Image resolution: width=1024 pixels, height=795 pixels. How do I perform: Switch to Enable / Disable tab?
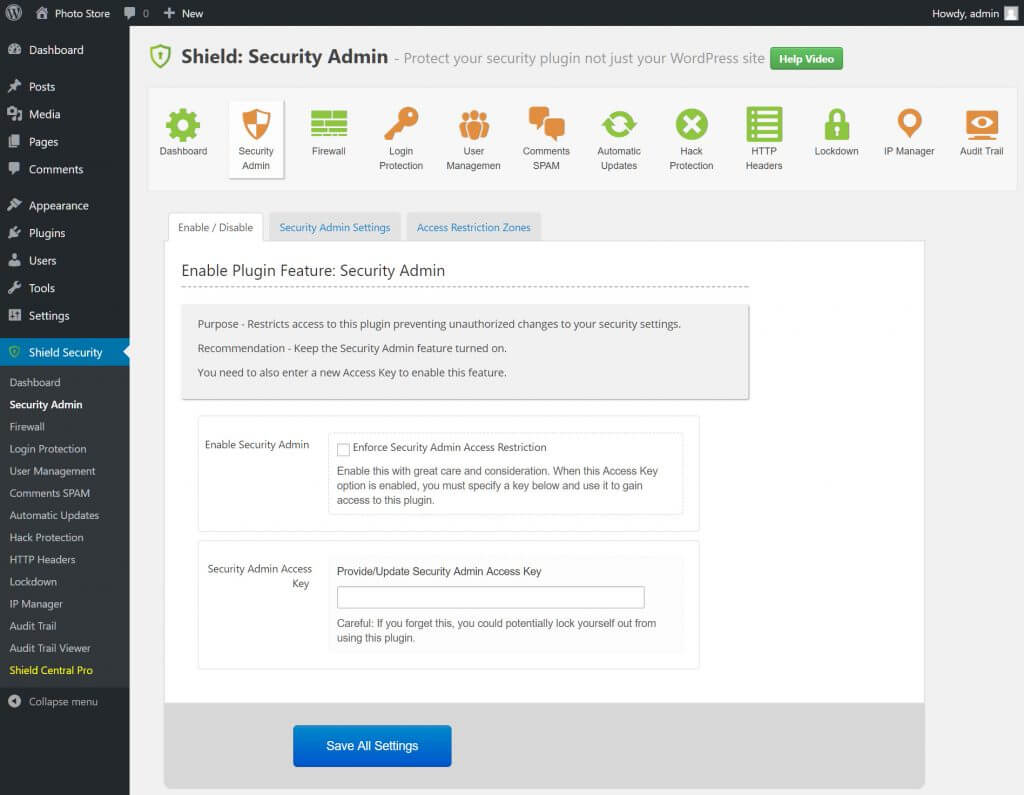click(216, 227)
